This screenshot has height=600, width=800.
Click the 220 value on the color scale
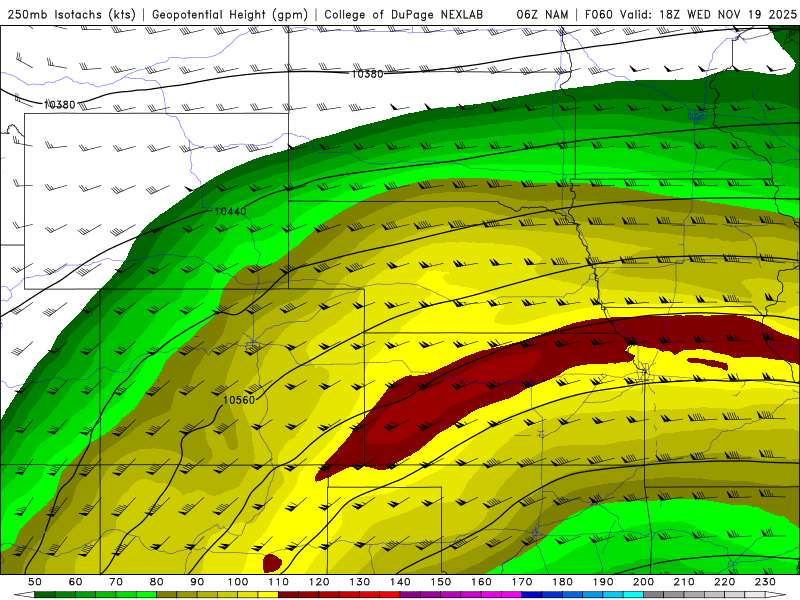click(725, 582)
